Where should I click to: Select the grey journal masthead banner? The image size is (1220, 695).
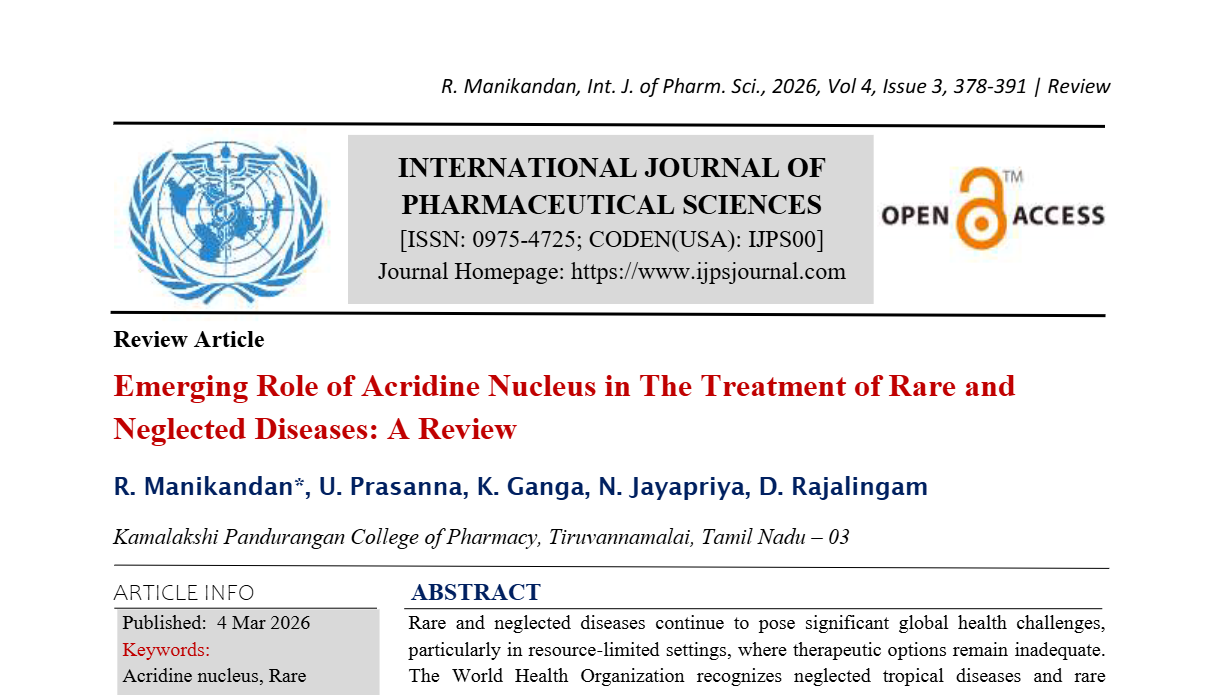pyautogui.click(x=610, y=218)
